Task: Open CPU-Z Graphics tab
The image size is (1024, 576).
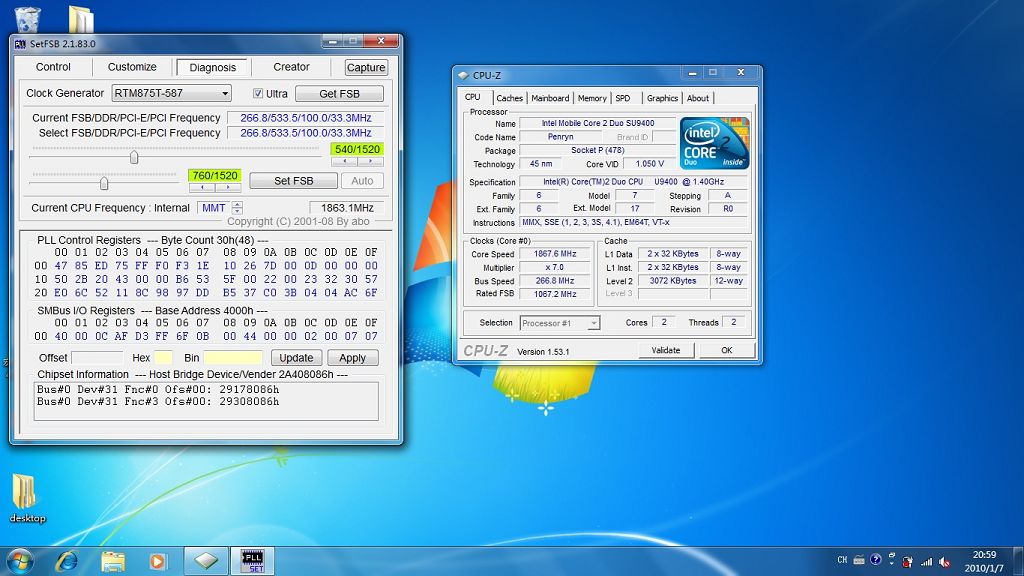Action: 662,98
